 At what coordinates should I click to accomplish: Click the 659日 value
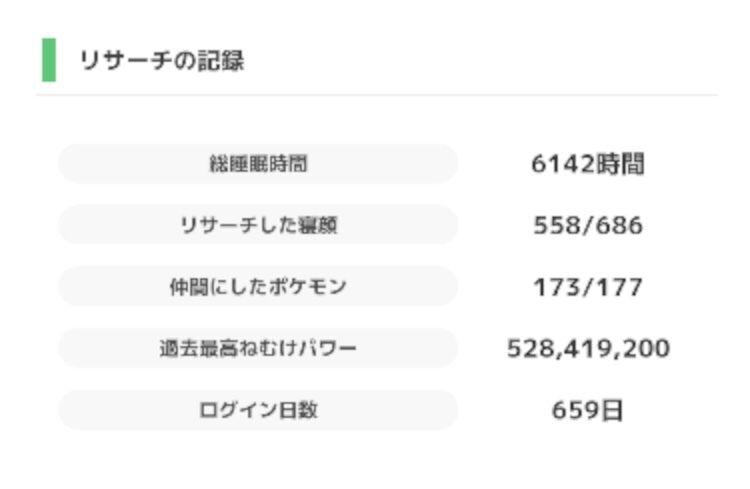pyautogui.click(x=588, y=410)
